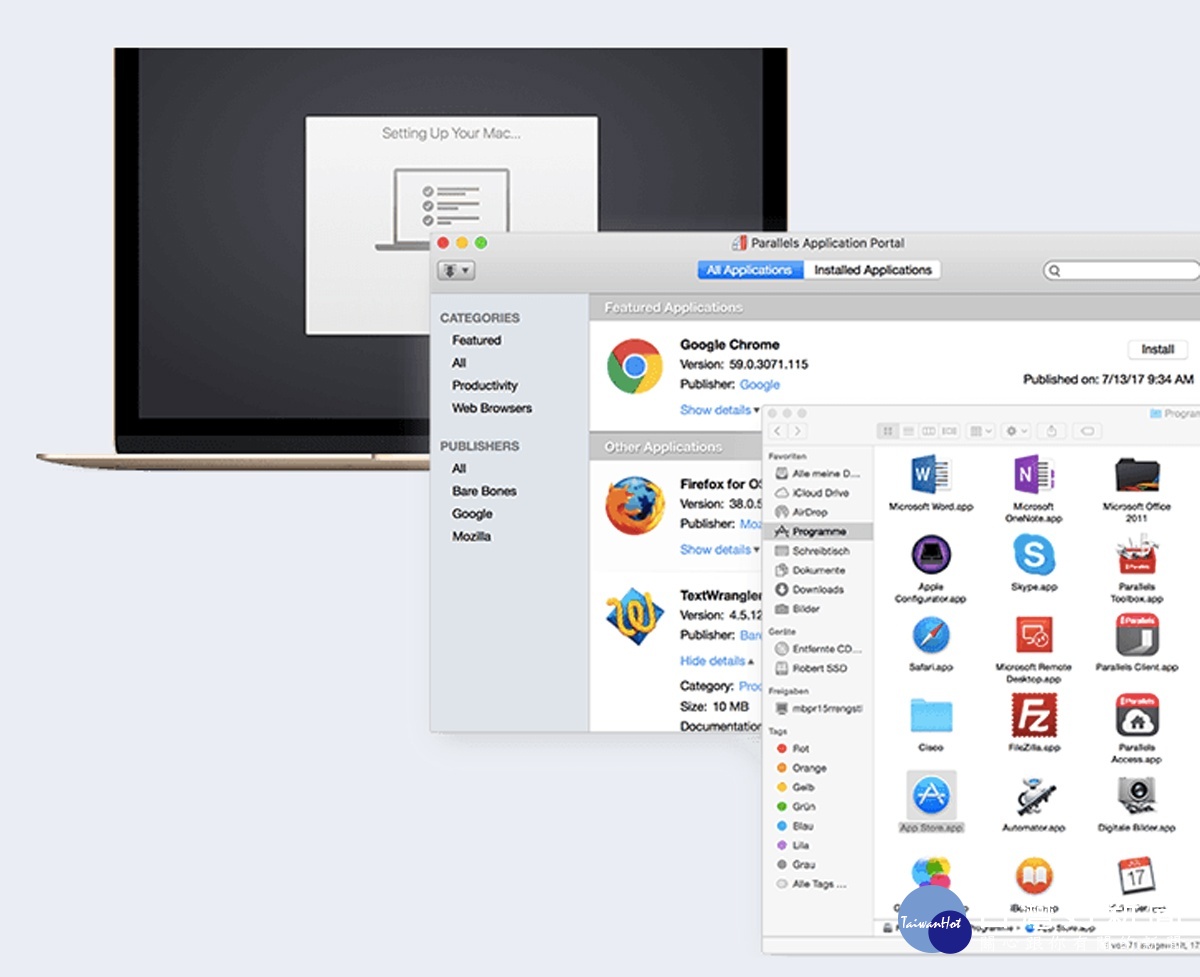Screen dimensions: 1200x977
Task: Launch Apple Configurator.app
Action: (x=930, y=554)
